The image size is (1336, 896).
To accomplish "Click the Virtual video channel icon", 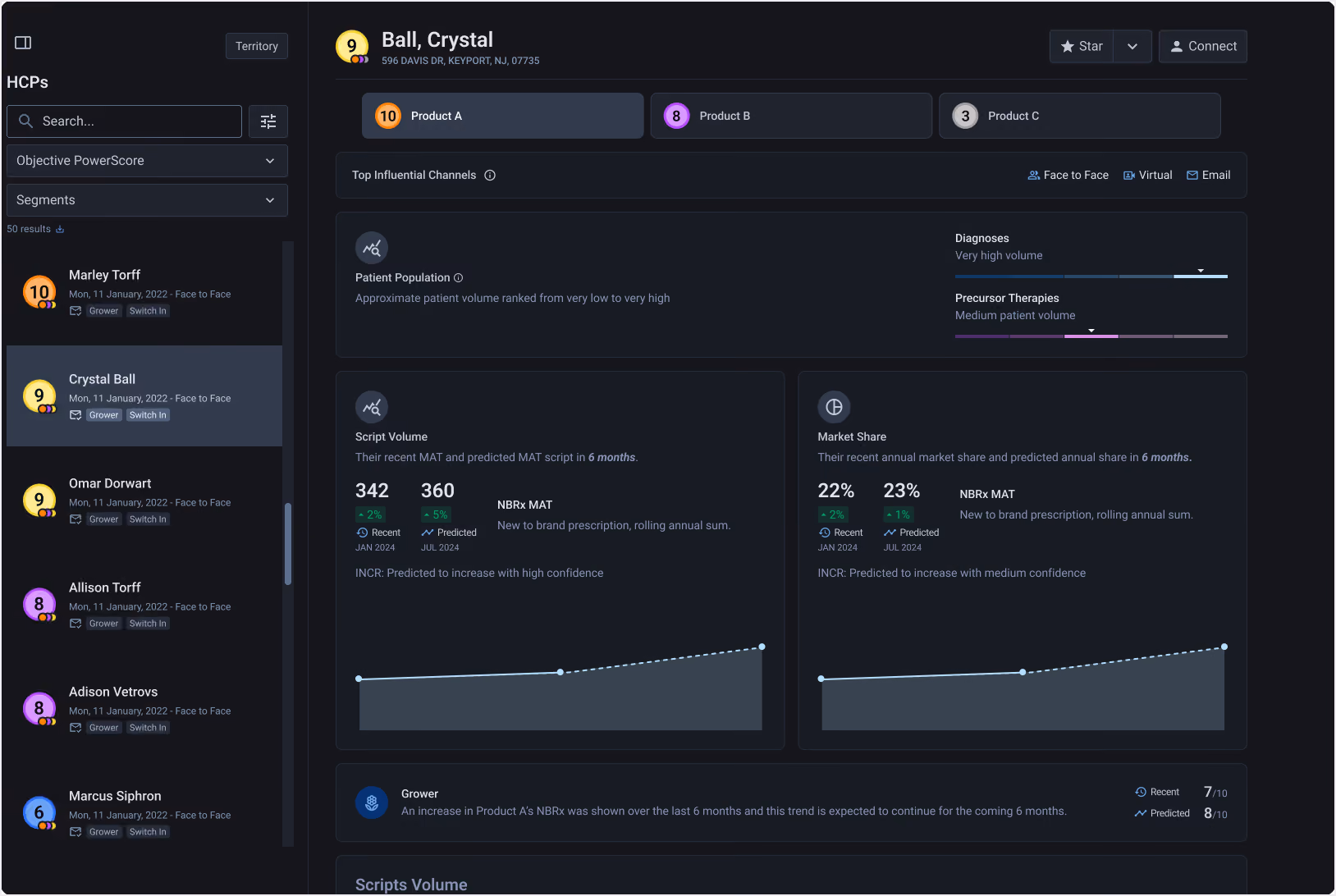I will point(1129,176).
